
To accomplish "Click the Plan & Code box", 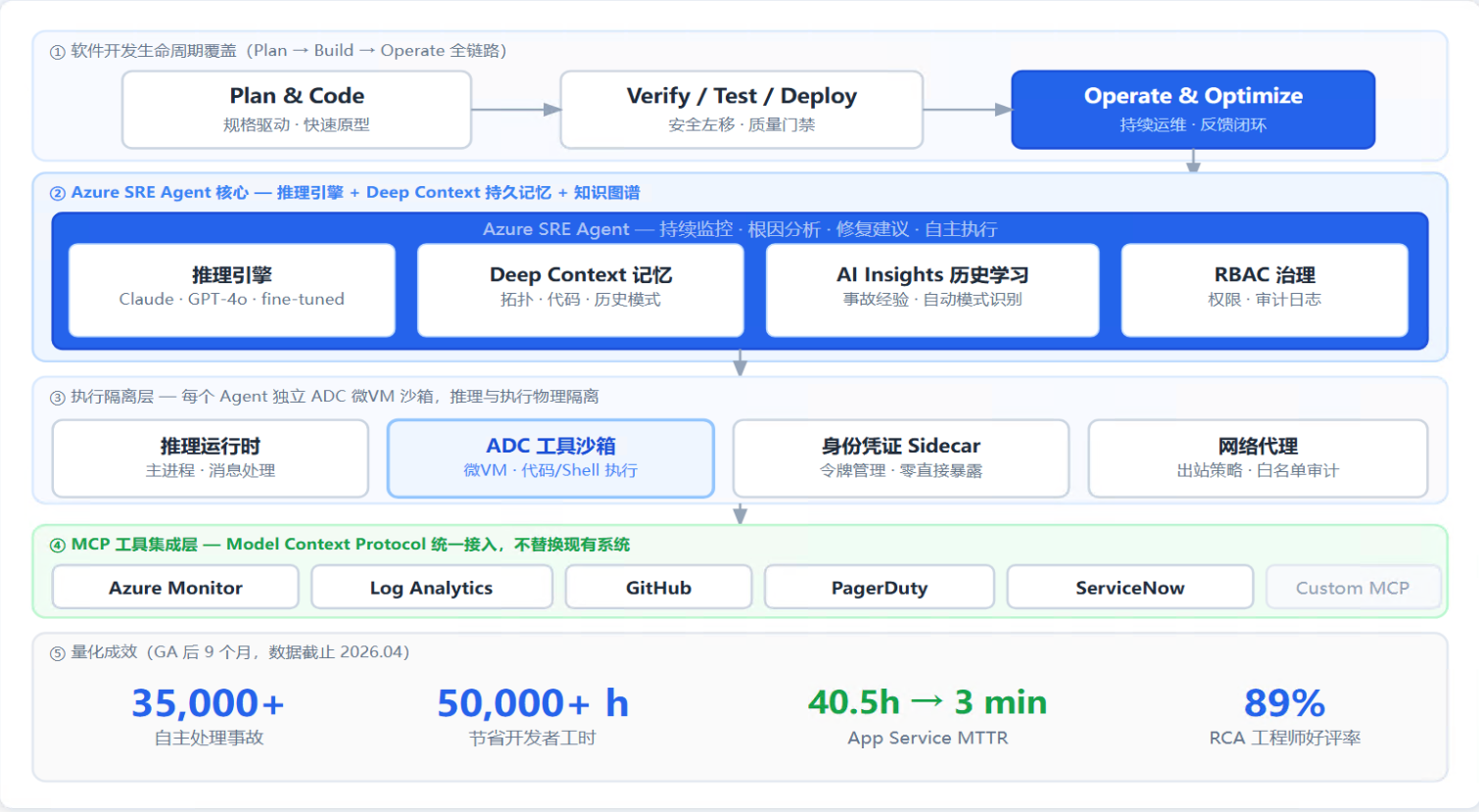I will (297, 110).
